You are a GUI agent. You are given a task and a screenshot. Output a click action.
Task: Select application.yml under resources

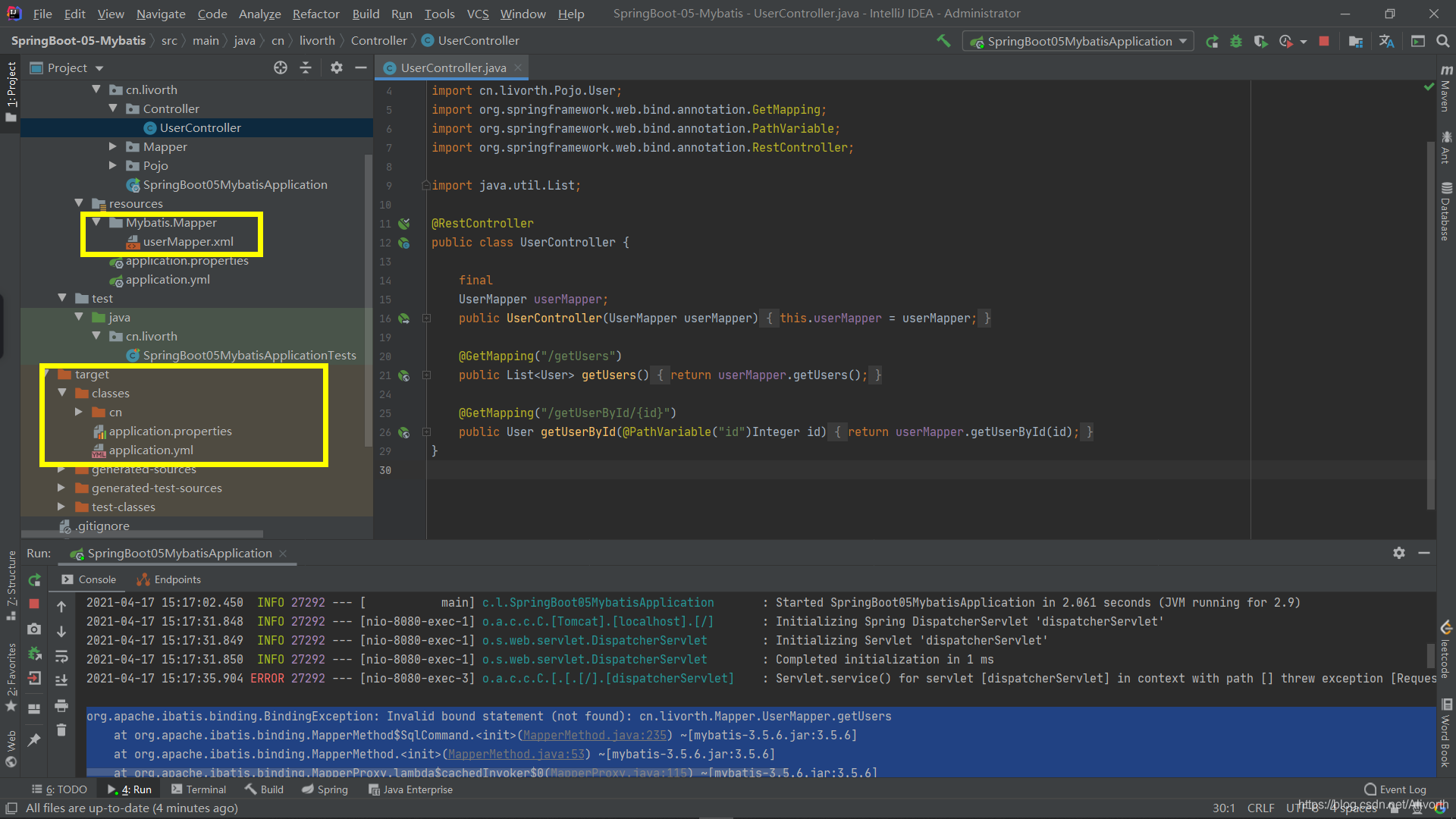point(168,279)
